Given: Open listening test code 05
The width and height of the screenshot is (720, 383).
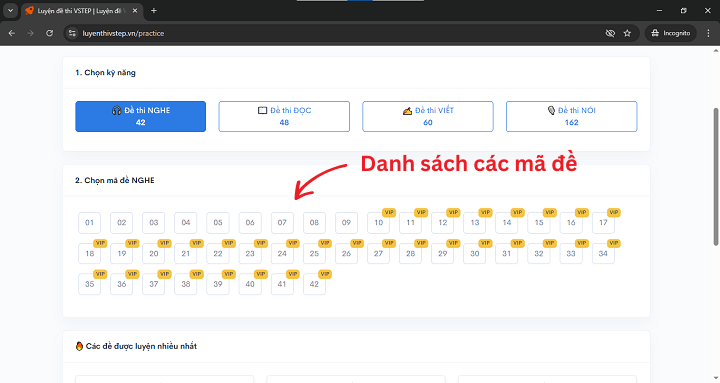Looking at the screenshot, I should pyautogui.click(x=218, y=223).
